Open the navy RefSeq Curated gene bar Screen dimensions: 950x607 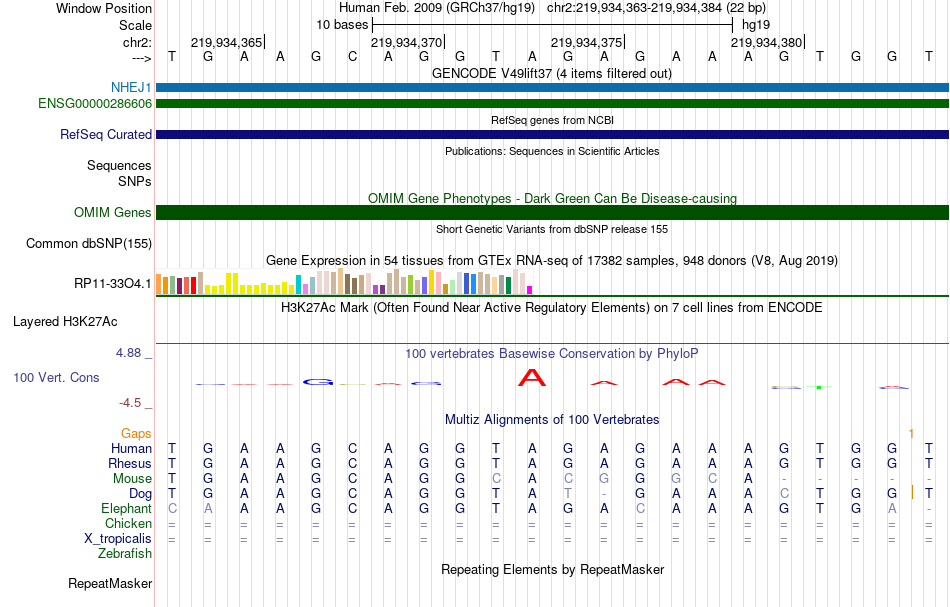[x=553, y=134]
